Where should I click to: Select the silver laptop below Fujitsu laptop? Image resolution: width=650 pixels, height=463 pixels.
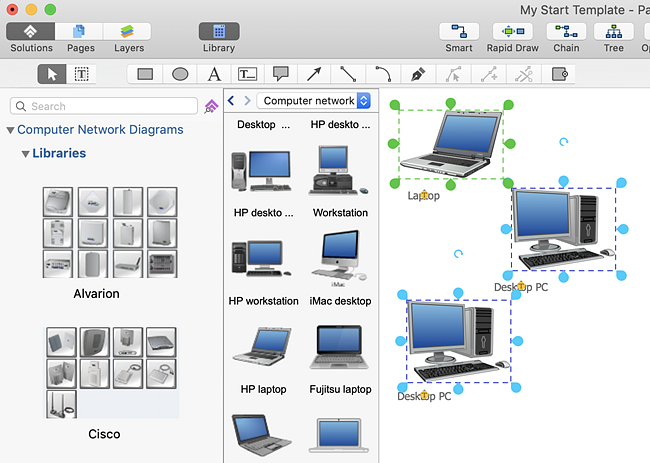pyautogui.click(x=339, y=435)
